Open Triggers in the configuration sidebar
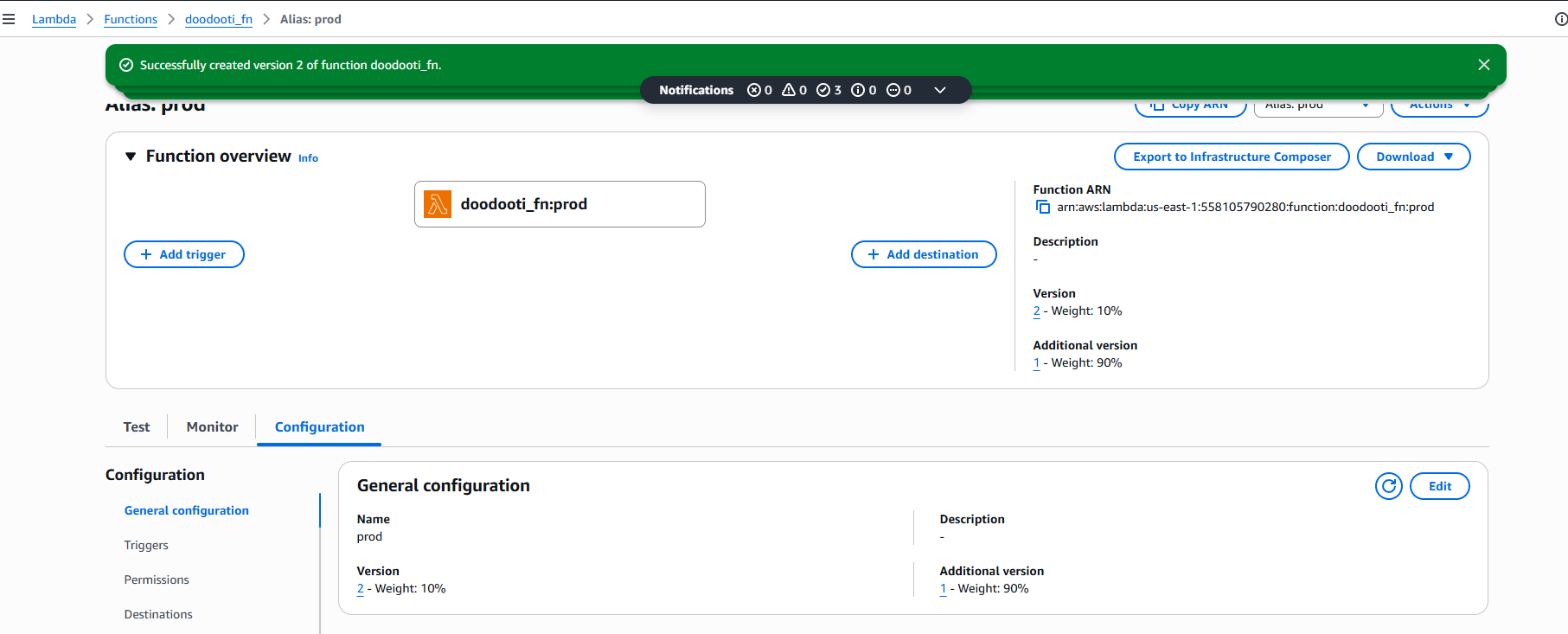The width and height of the screenshot is (1568, 634). (146, 545)
